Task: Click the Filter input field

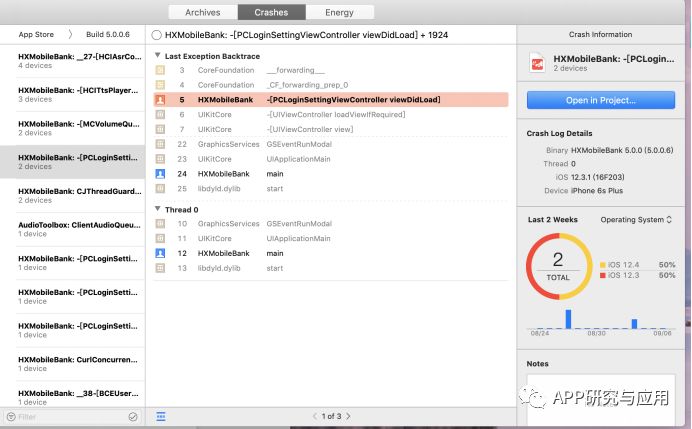Action: tap(72, 417)
